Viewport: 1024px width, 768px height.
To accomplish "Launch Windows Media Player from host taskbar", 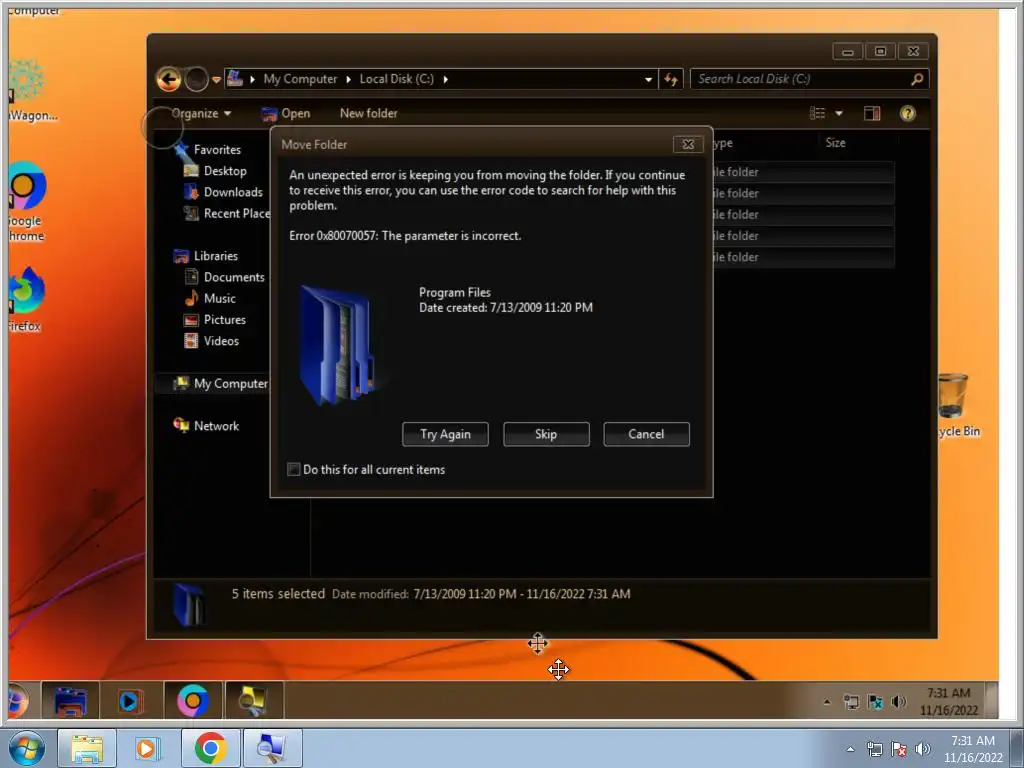I will click(148, 748).
